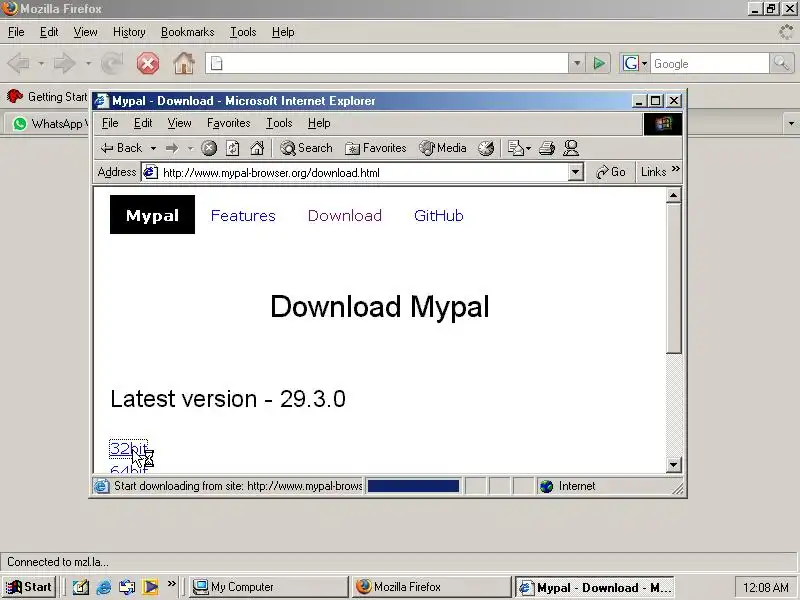Open the IE Search pane
The height and width of the screenshot is (600, 800).
pos(306,148)
